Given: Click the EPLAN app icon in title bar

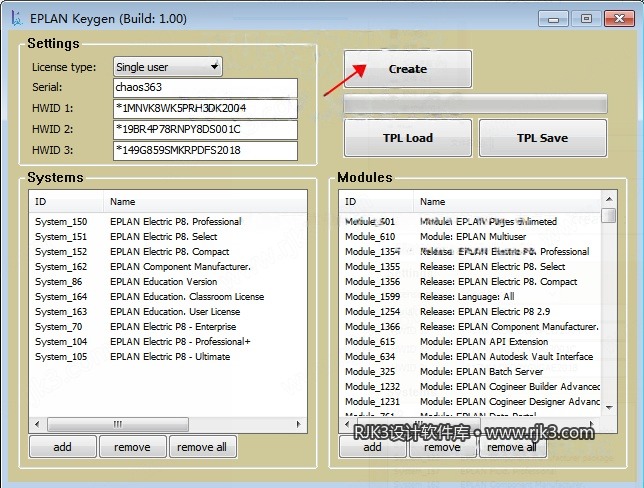Looking at the screenshot, I should coord(17,18).
